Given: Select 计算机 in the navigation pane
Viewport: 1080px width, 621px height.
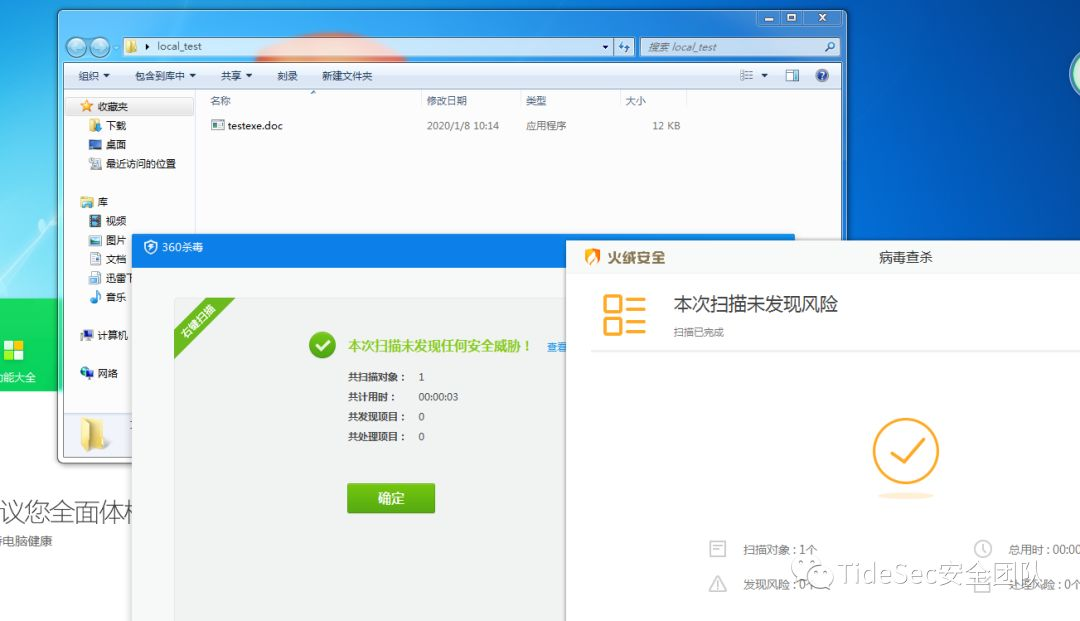Looking at the screenshot, I should click(x=112, y=335).
